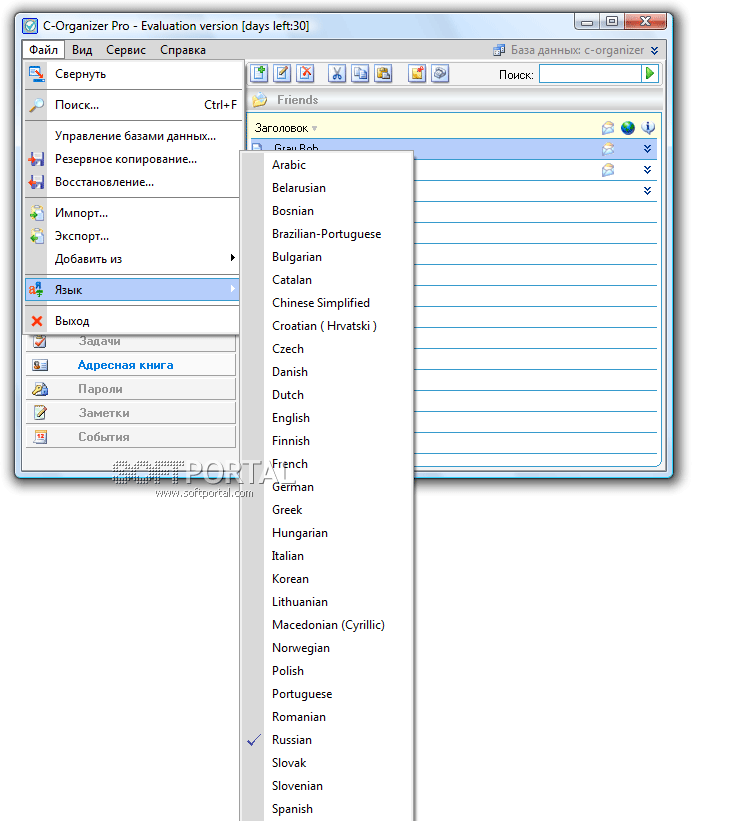Click the Поиск search input field
The image size is (752, 821).
tap(590, 74)
